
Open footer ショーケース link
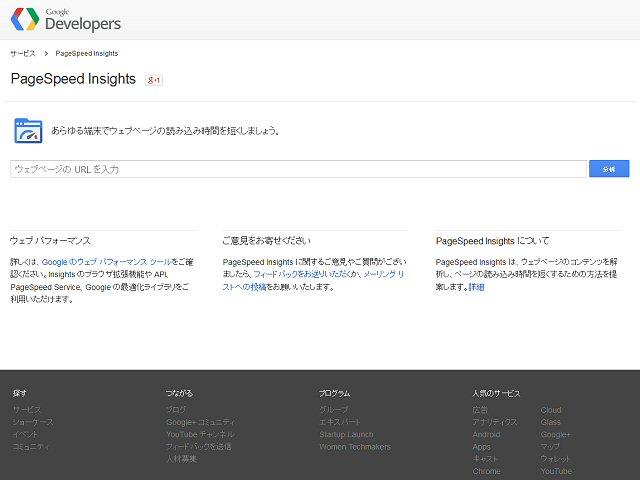pos(33,422)
